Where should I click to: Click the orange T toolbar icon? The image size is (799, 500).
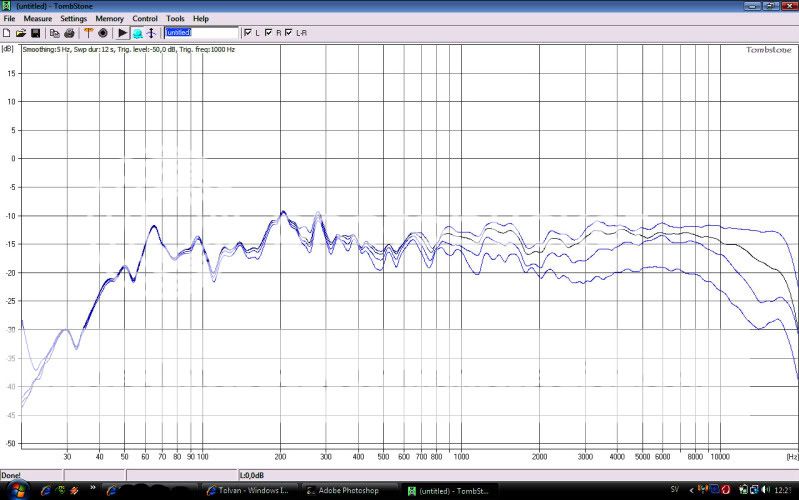pos(88,33)
